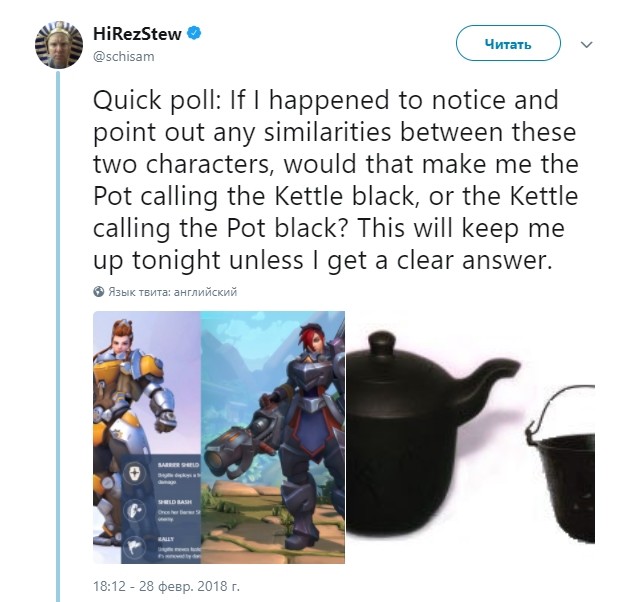Click the Язык твита: английский label
The height and width of the screenshot is (602, 625).
[x=173, y=292]
